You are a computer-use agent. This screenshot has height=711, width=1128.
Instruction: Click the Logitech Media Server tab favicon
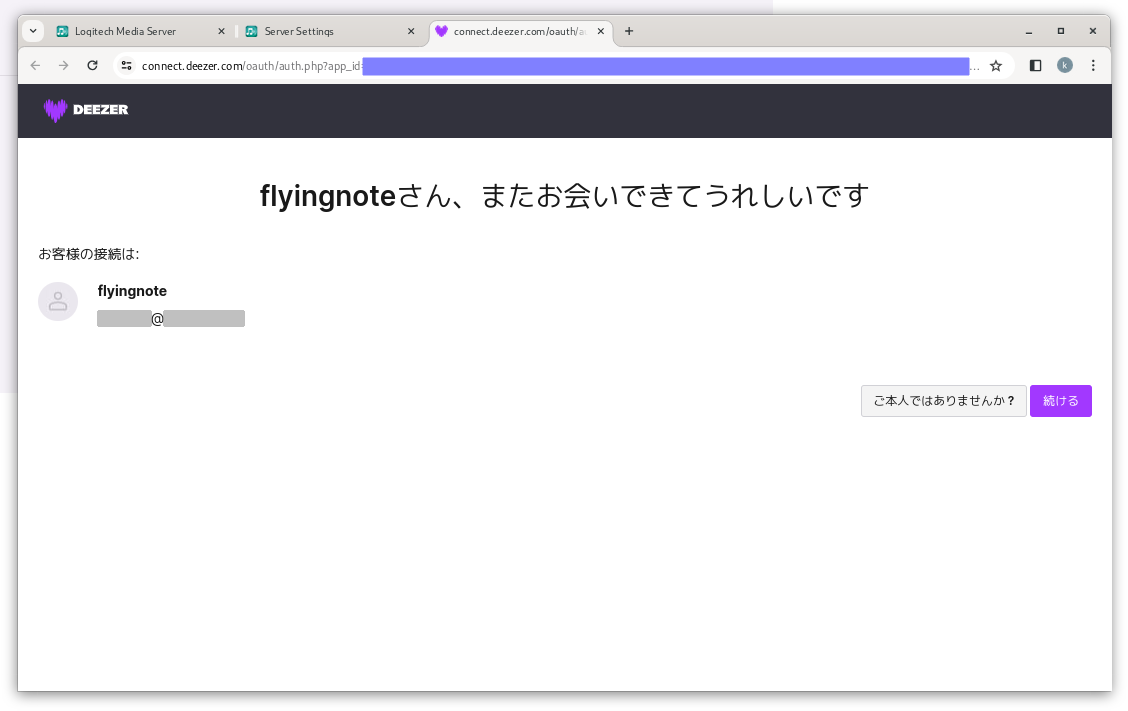coord(63,32)
